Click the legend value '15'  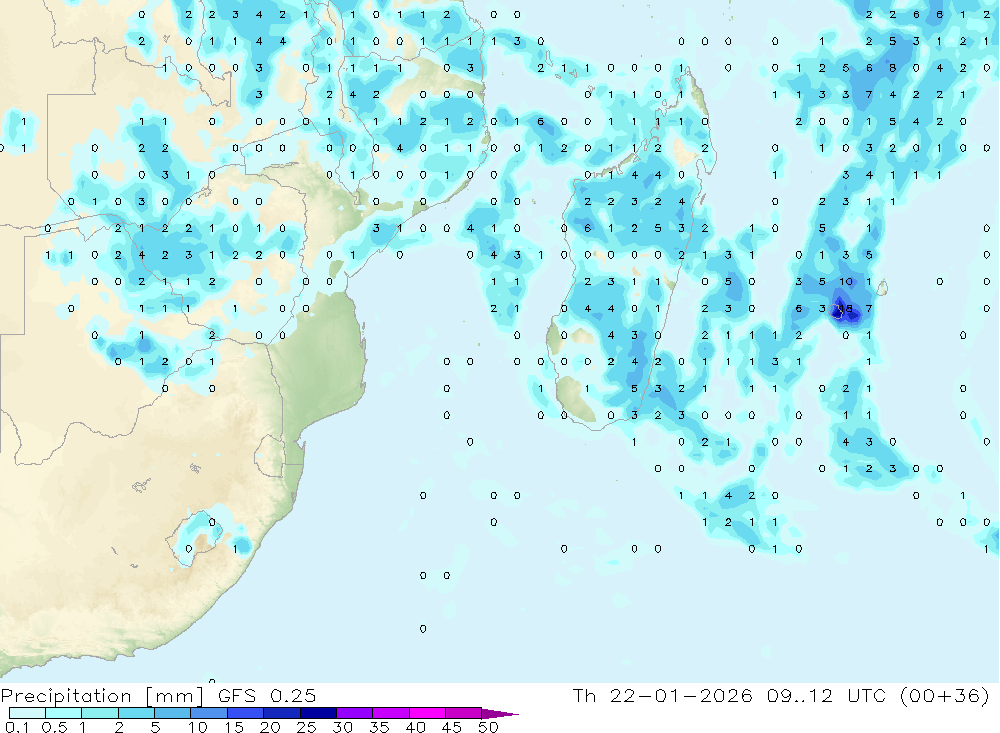(x=233, y=727)
